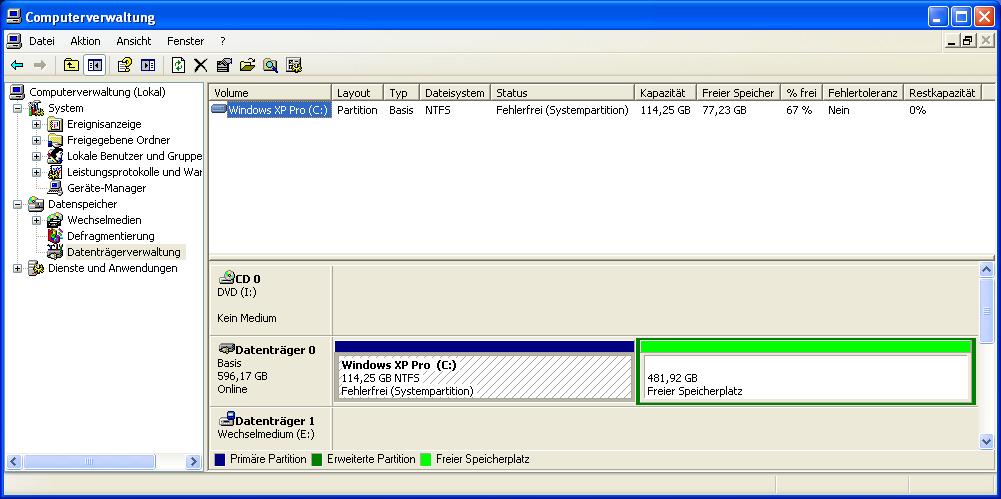
Task: Expand the Ereignisanzeige node
Action: click(36, 124)
